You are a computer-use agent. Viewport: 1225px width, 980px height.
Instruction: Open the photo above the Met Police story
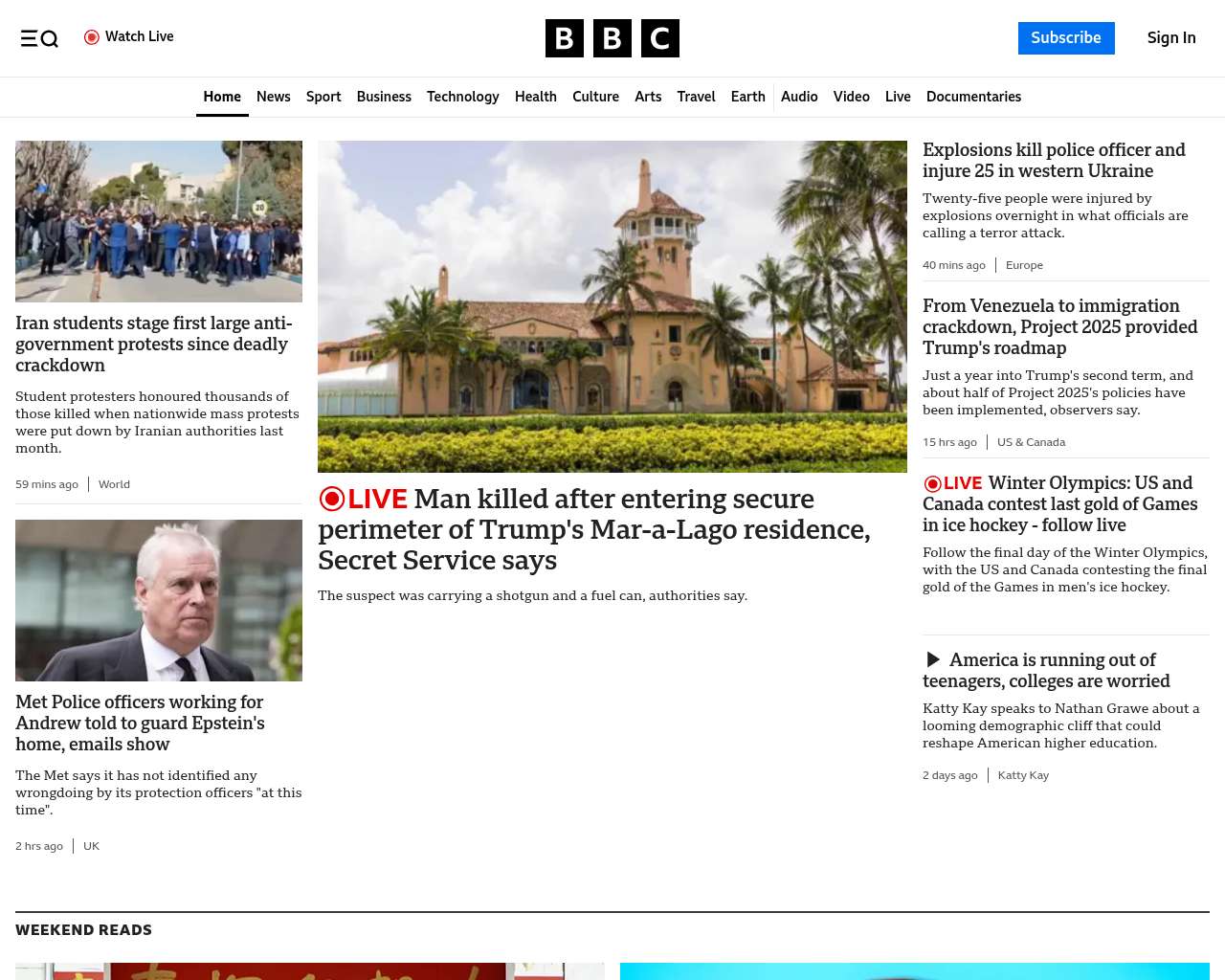(159, 600)
